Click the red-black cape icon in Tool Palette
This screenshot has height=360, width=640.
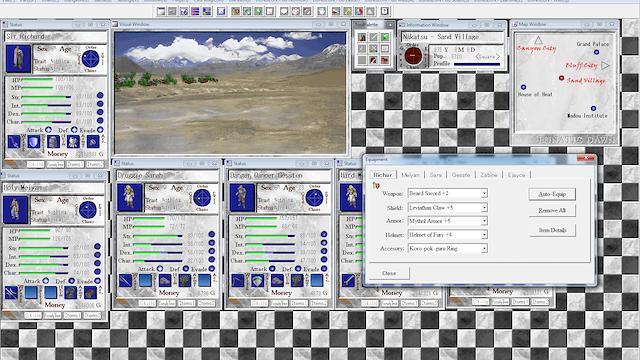[373, 60]
